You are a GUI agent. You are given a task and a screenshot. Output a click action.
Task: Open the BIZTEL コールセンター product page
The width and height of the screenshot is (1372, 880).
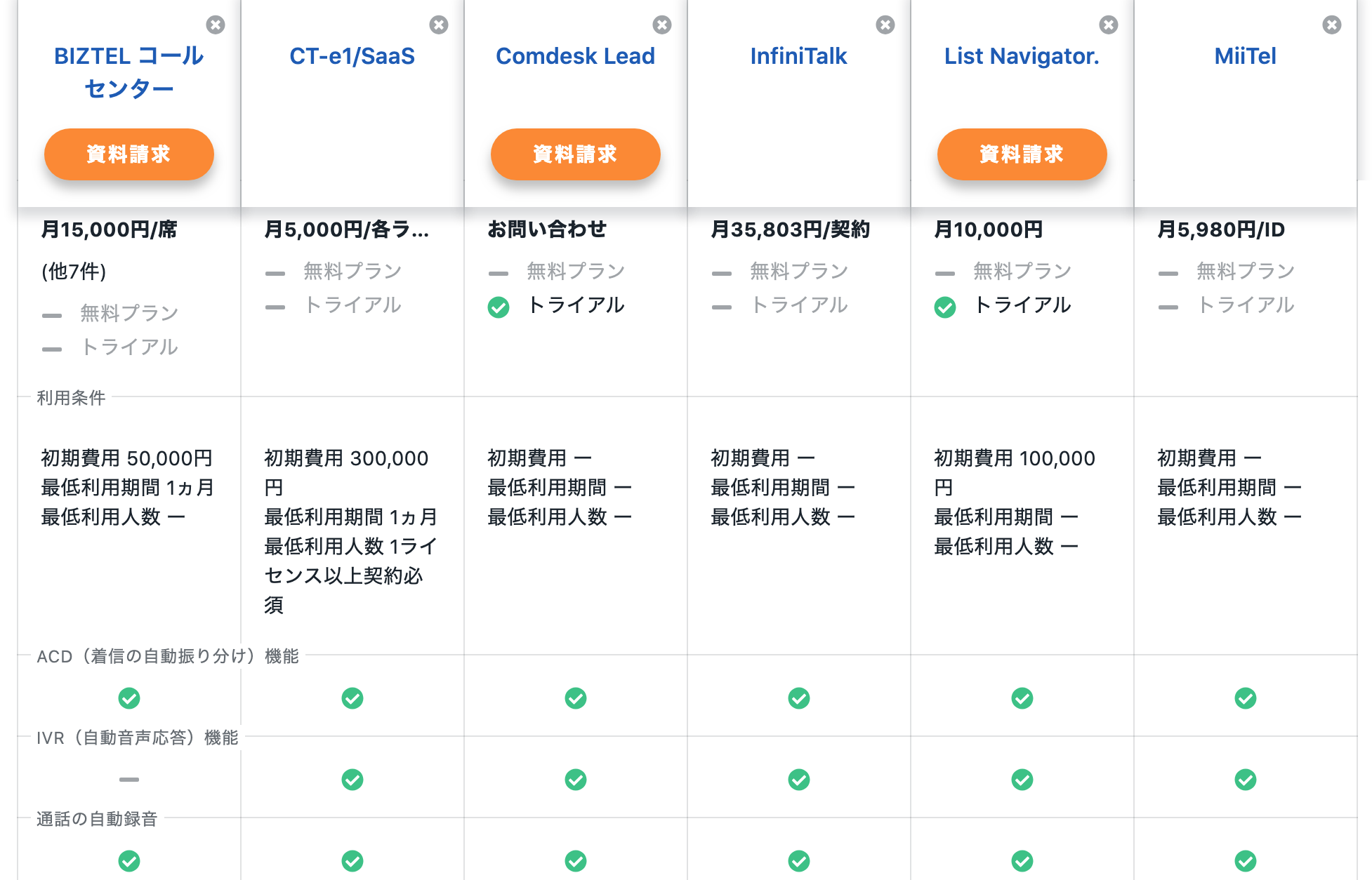(x=129, y=72)
